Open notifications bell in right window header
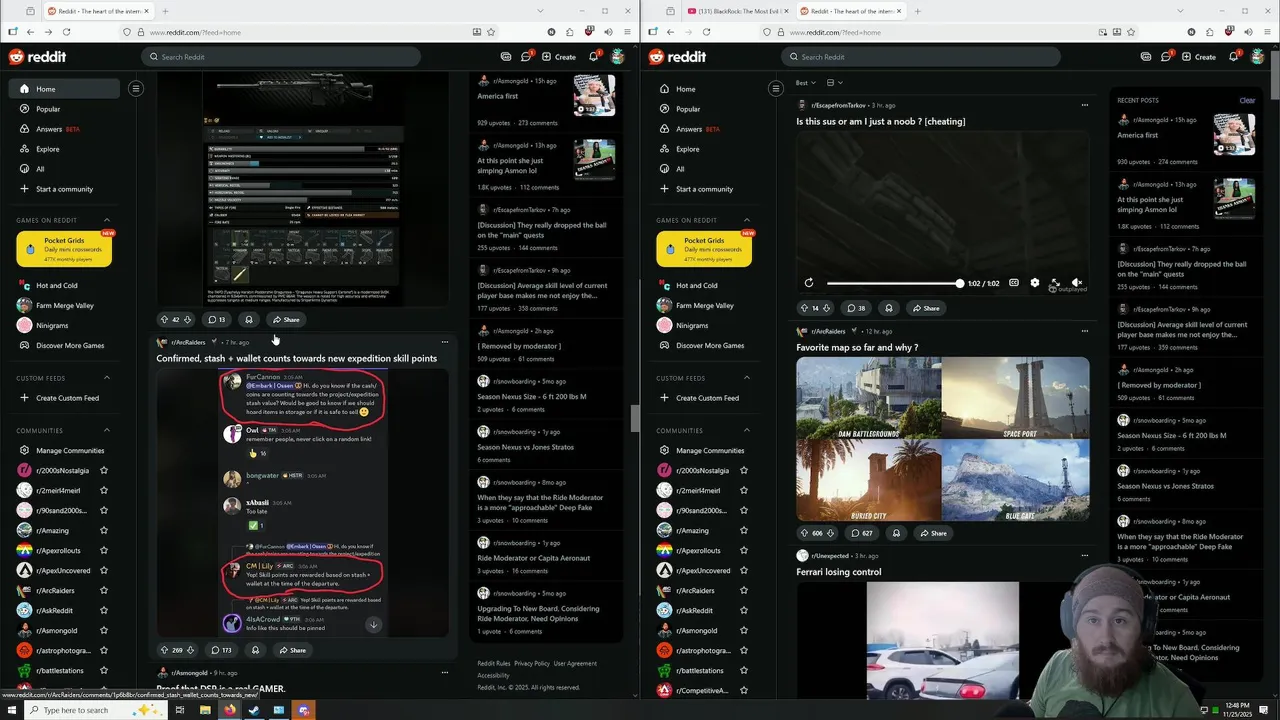The image size is (1280, 720). tap(1234, 57)
